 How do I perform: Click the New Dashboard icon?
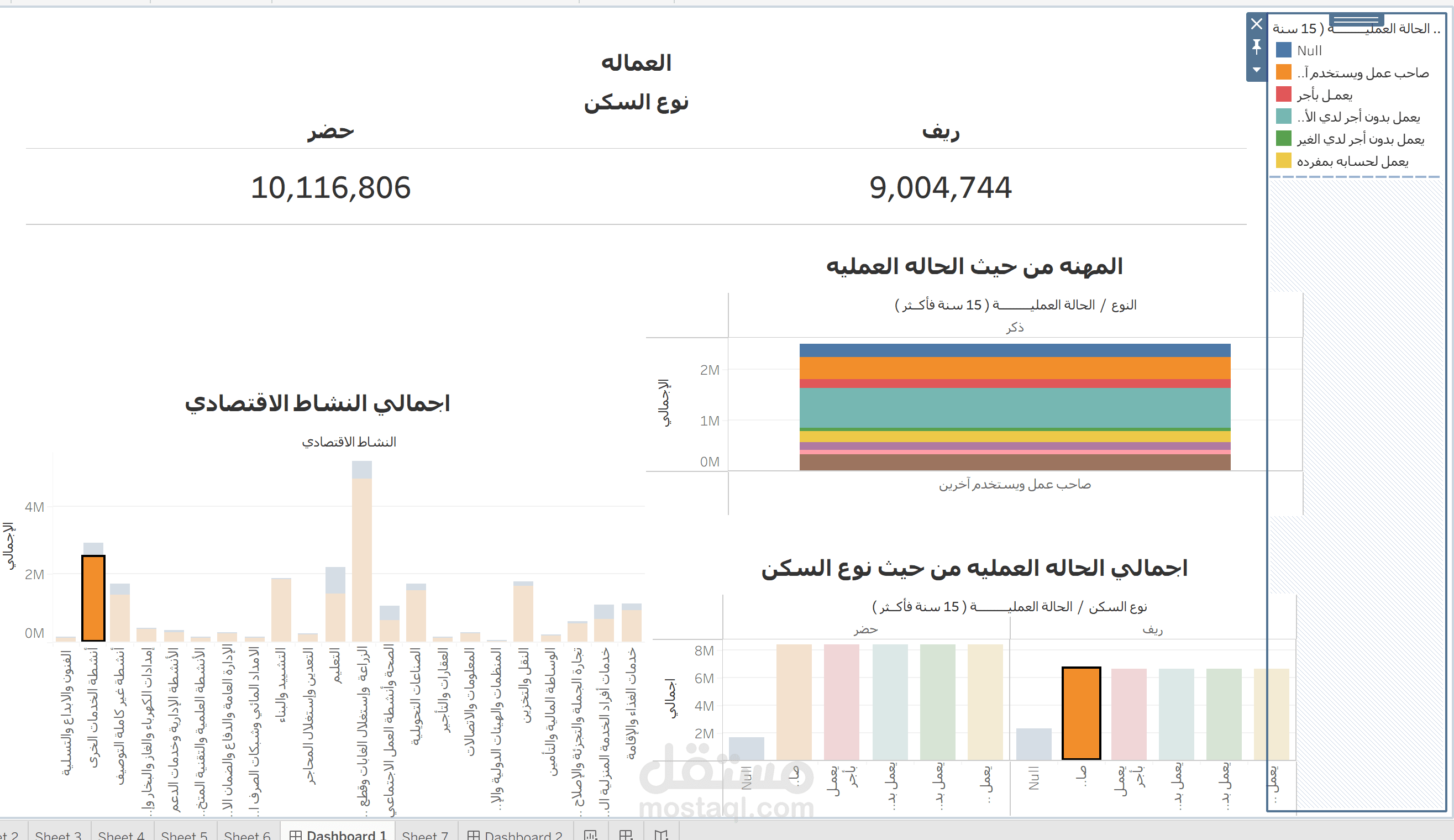tap(626, 835)
